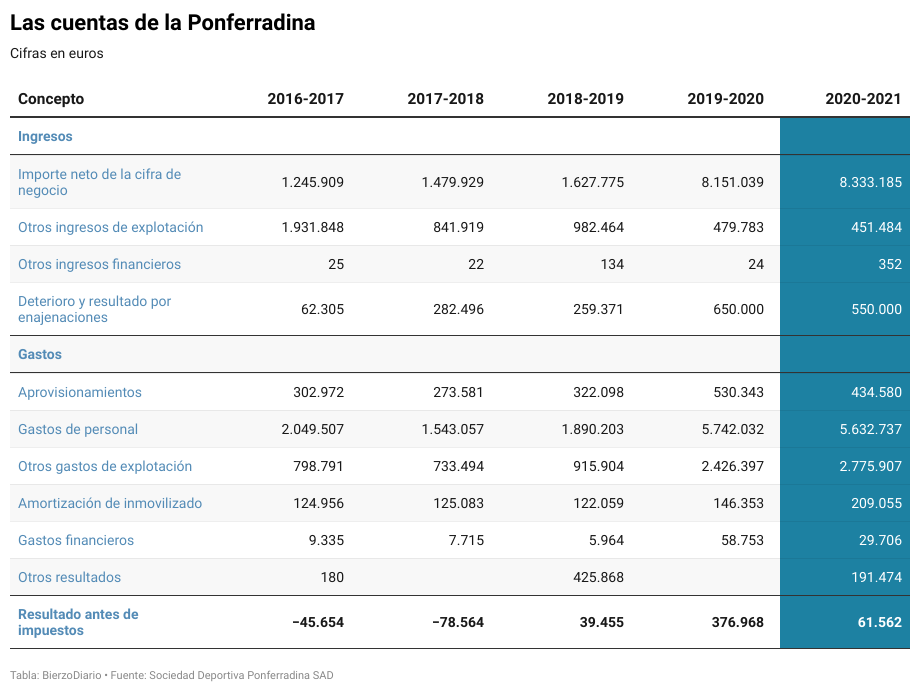Click the result value 376.968
The width and height of the screenshot is (920, 692).
(x=738, y=622)
